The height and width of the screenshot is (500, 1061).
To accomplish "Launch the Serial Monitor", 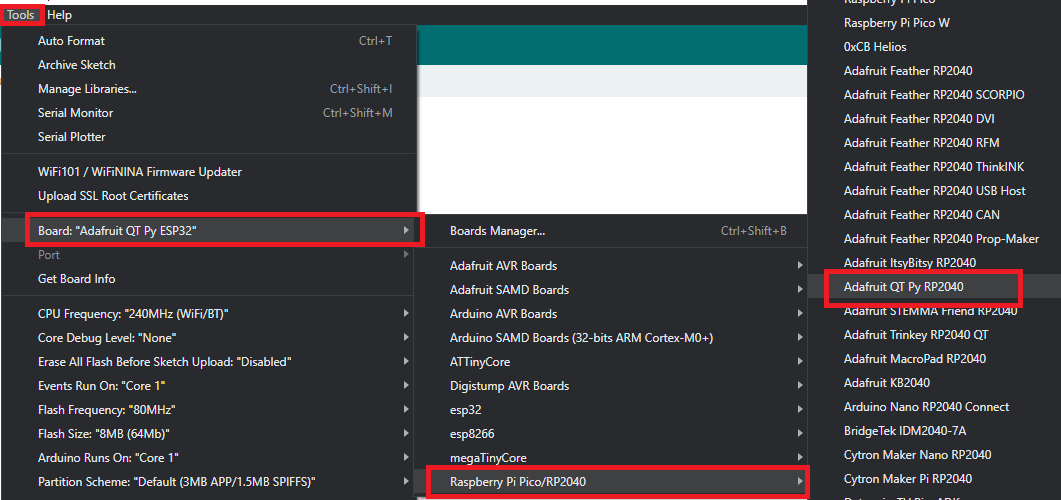I will tap(75, 113).
